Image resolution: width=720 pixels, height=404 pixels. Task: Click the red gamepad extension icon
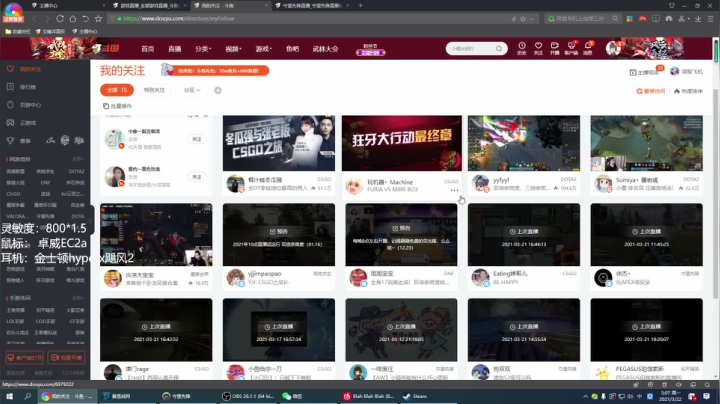point(642,19)
